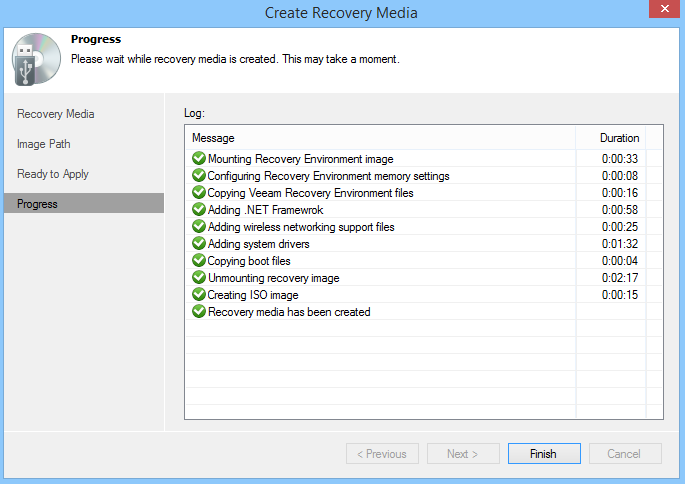The height and width of the screenshot is (484, 685).
Task: Click green check icon beside Recovery media has been created
Action: point(199,311)
